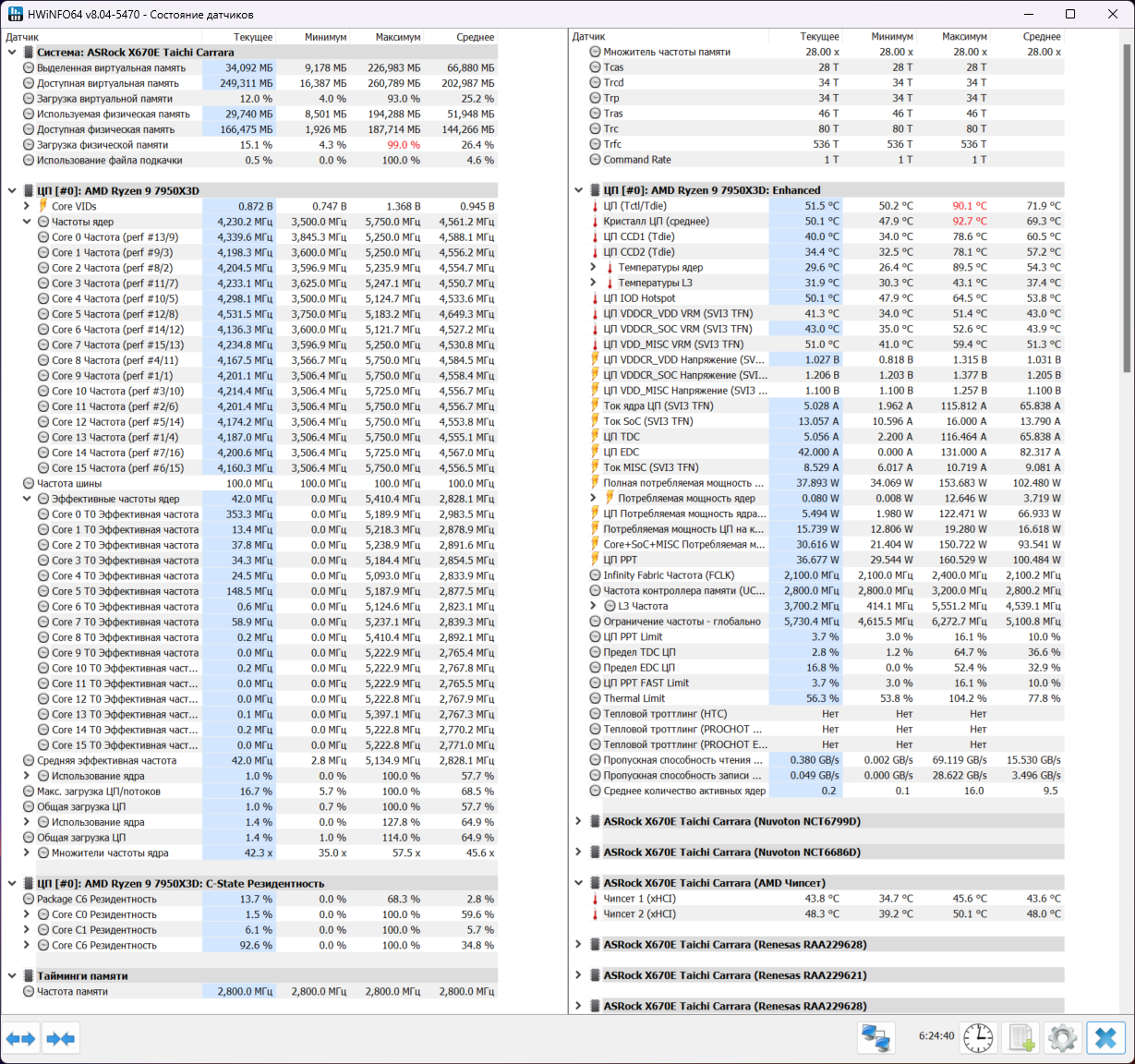Click circle icon next to Thermal Limit
Screen dimensions: 1135x1064
(595, 698)
